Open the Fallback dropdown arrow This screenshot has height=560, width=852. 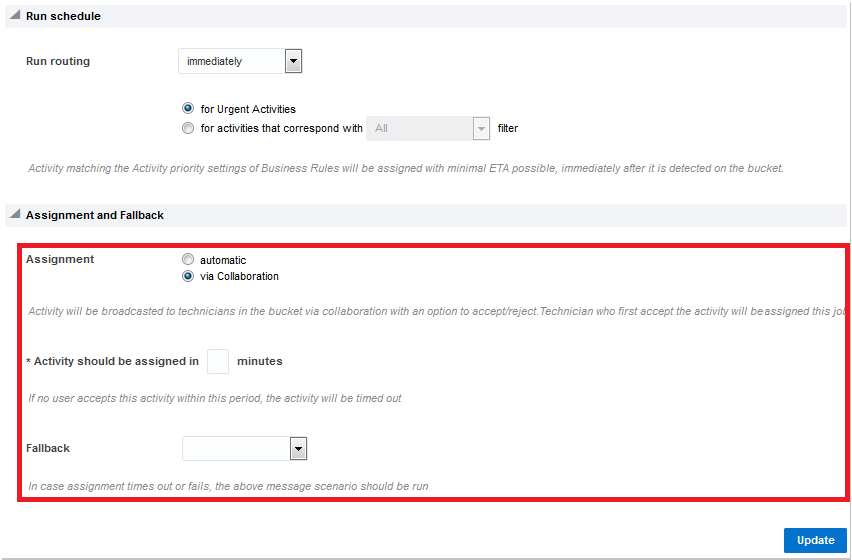(x=298, y=449)
